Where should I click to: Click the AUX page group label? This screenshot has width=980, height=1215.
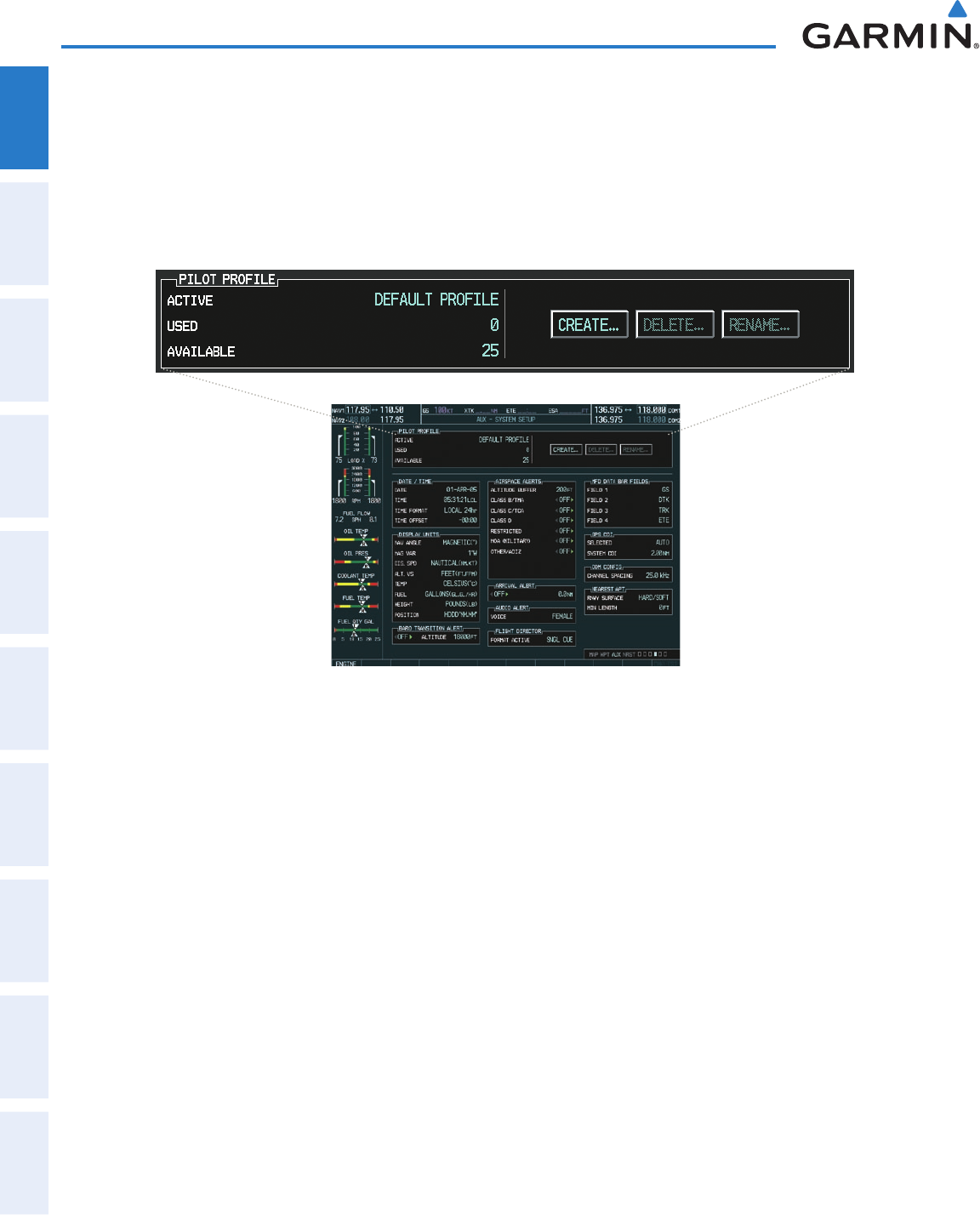(x=618, y=654)
